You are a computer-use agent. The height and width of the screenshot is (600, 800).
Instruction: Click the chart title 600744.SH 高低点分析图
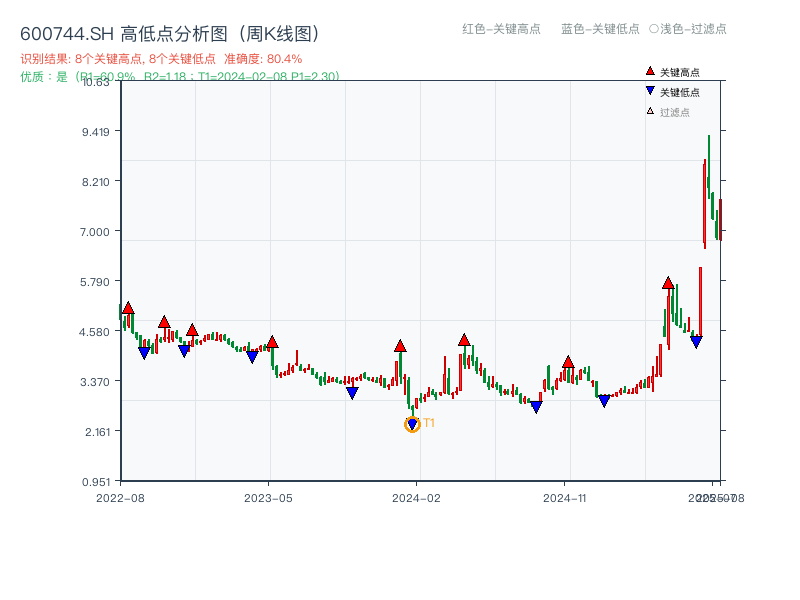coord(170,31)
